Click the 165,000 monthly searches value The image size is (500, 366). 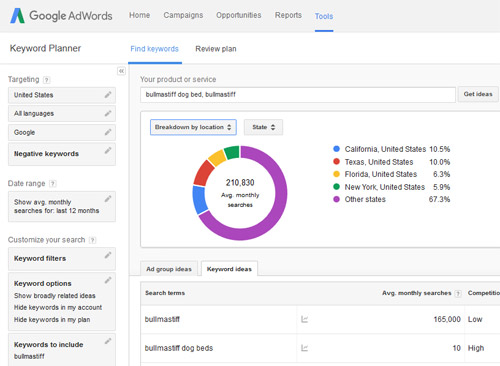(447, 319)
